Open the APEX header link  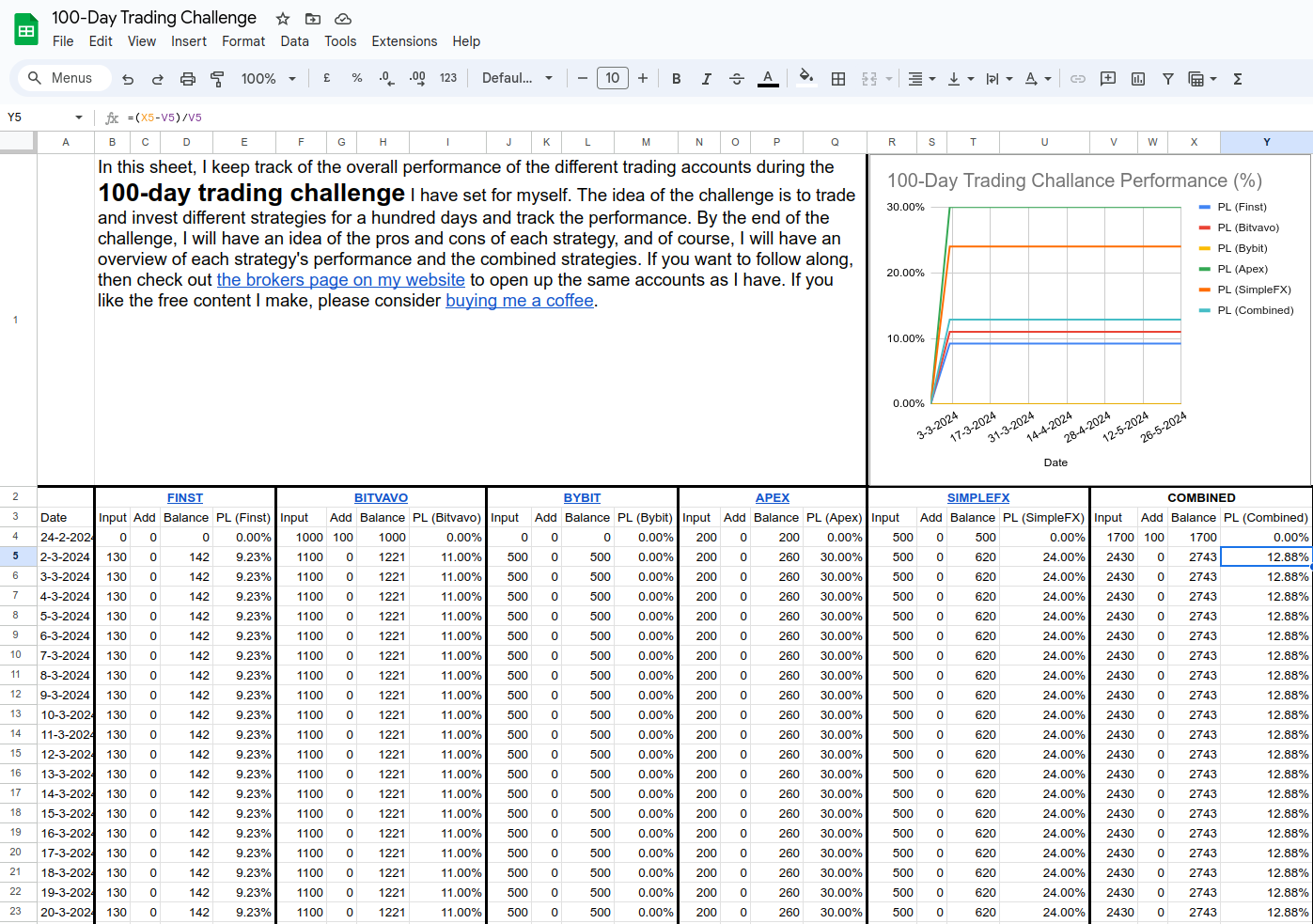[773, 498]
